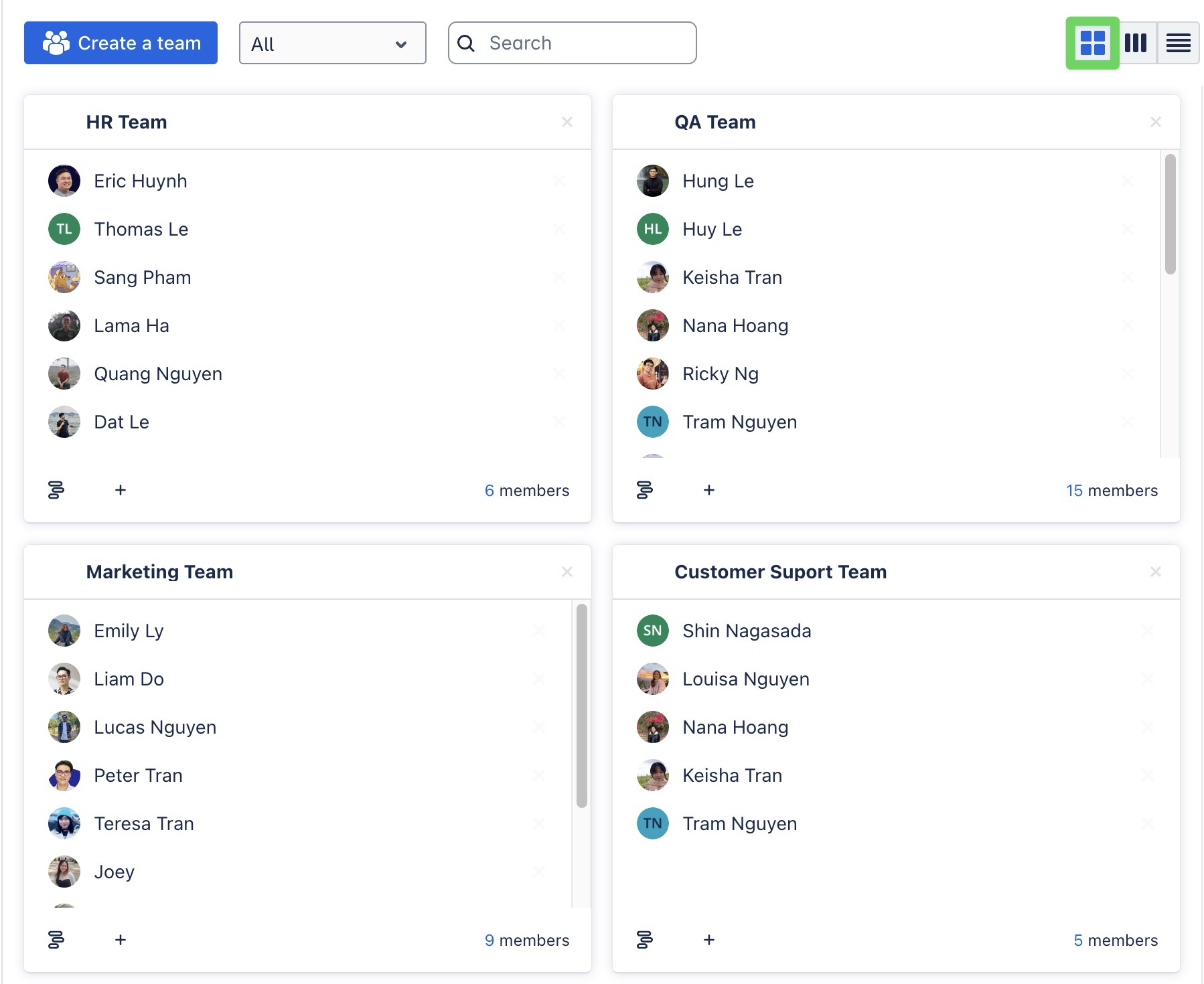1204x984 pixels.
Task: Remove the Marketing Team card
Action: pos(567,572)
